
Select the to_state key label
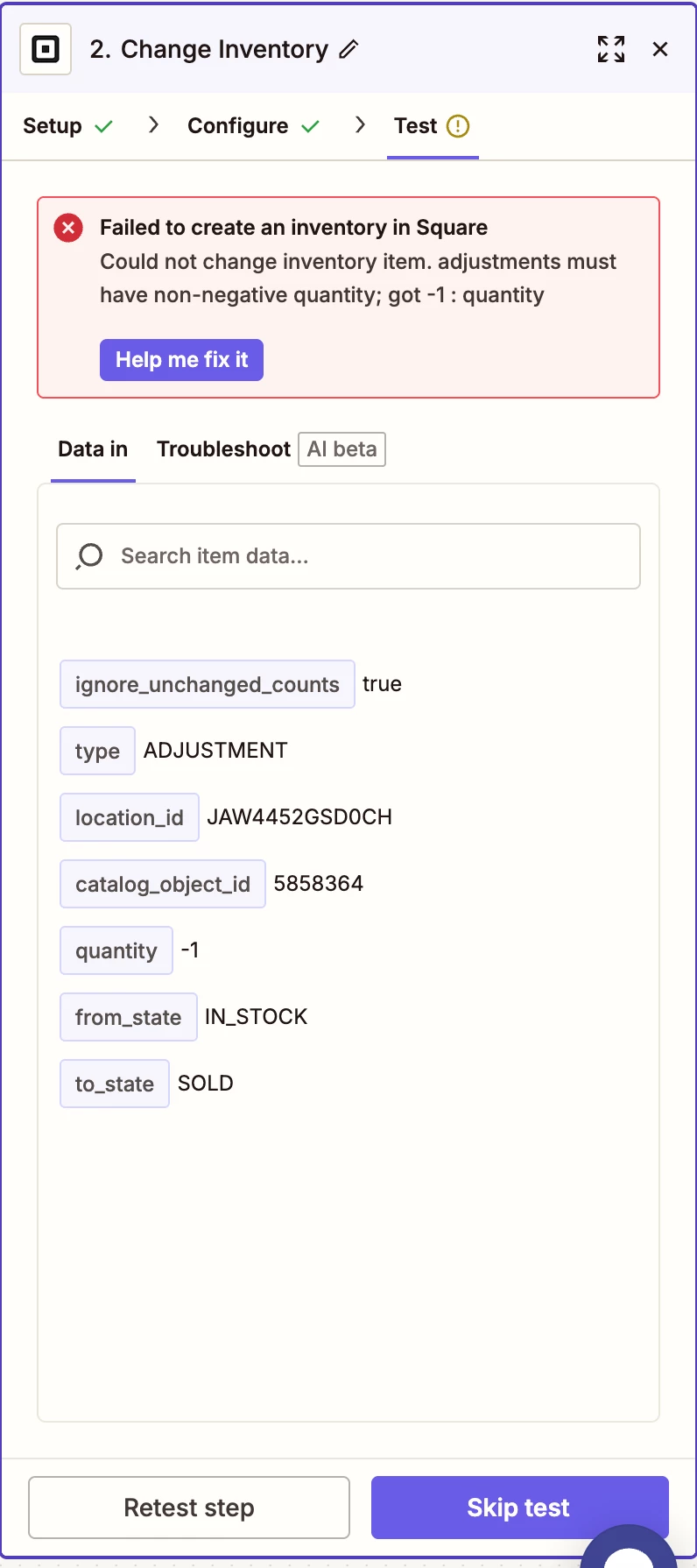pos(115,1084)
